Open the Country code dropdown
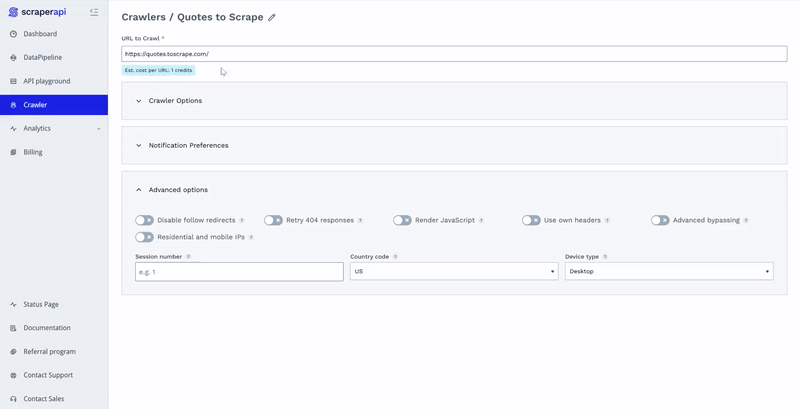The width and height of the screenshot is (800, 409). tap(453, 271)
